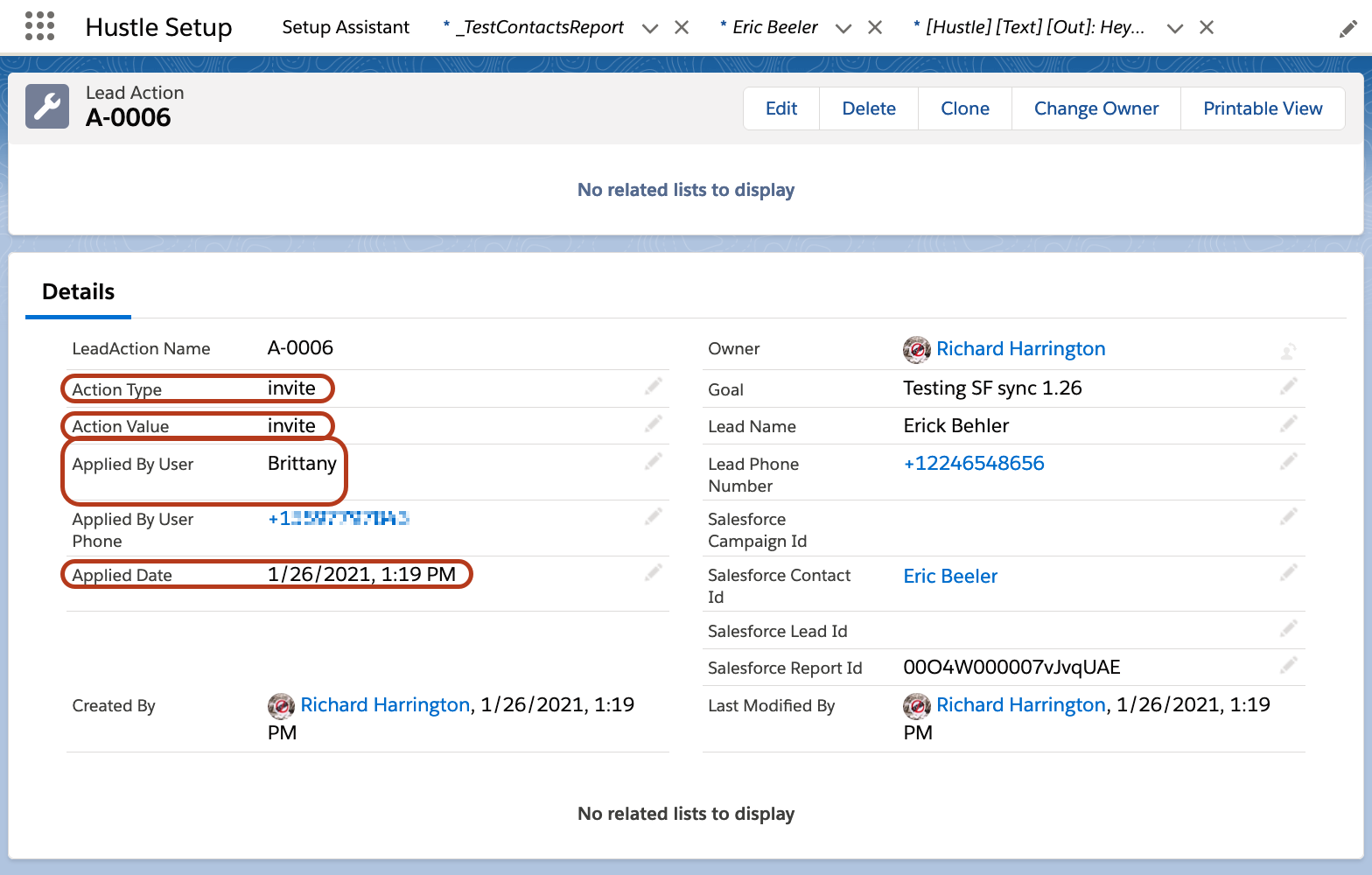Open Richard Harrington link under Created By

click(385, 704)
